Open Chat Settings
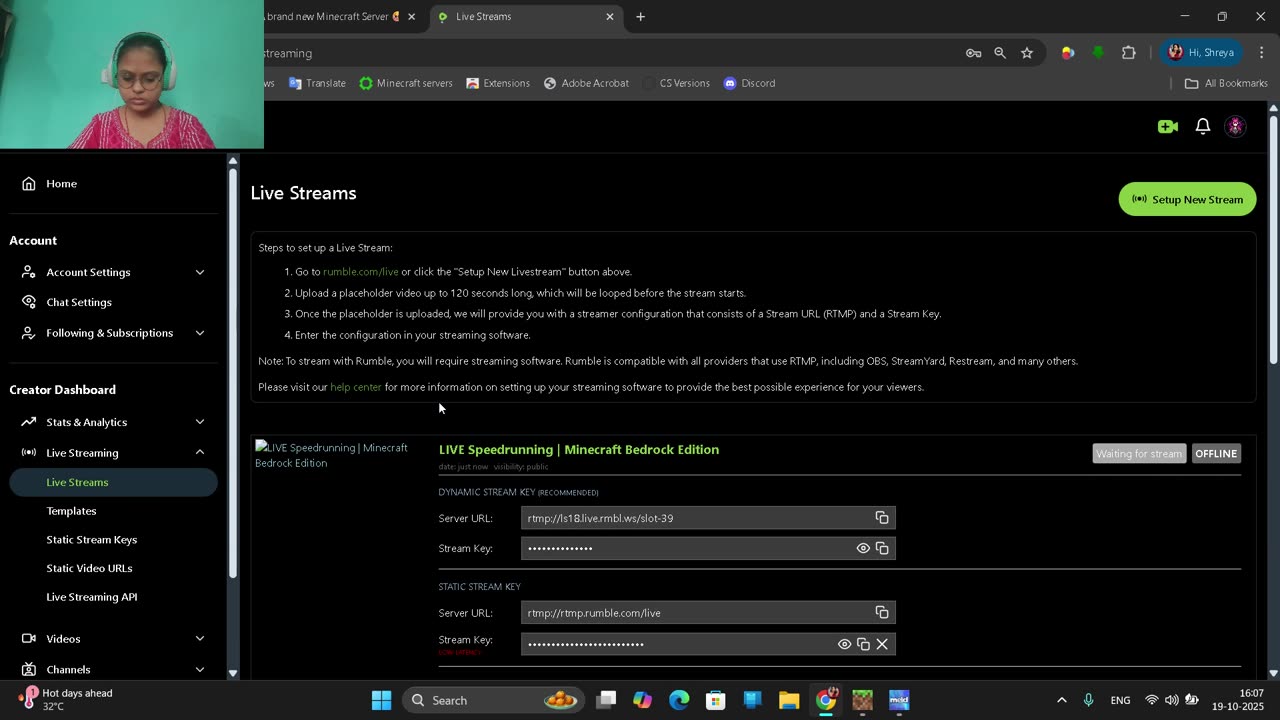Image resolution: width=1280 pixels, height=720 pixels. (x=79, y=302)
